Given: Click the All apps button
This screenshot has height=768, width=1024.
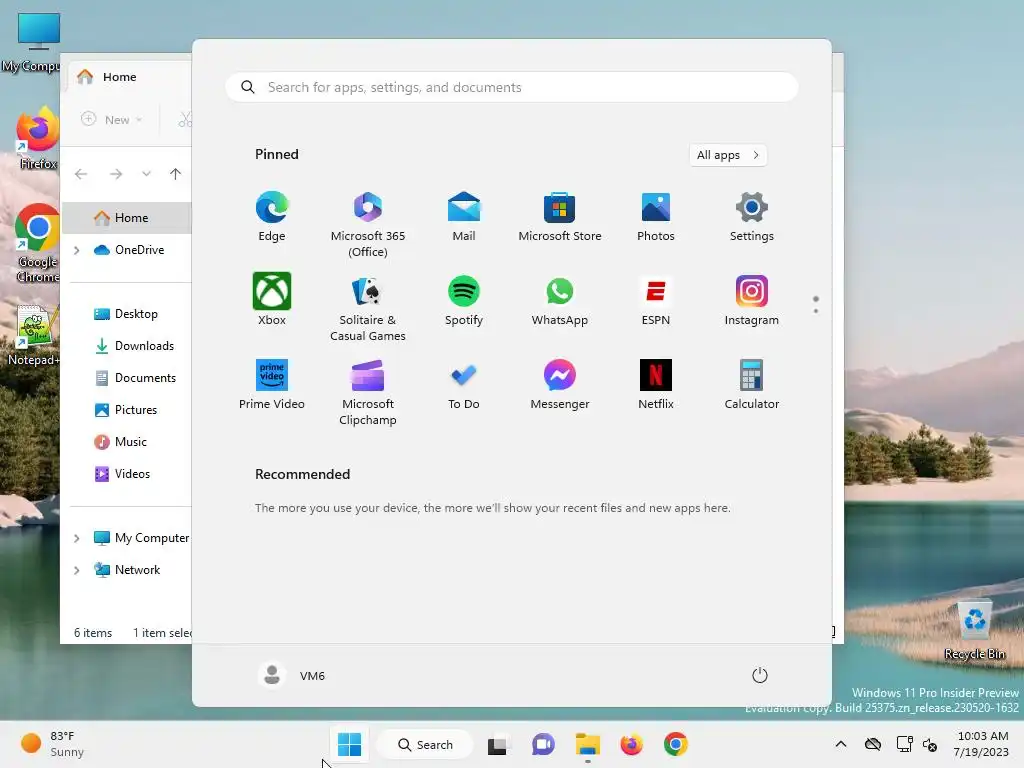Looking at the screenshot, I should pyautogui.click(x=728, y=155).
